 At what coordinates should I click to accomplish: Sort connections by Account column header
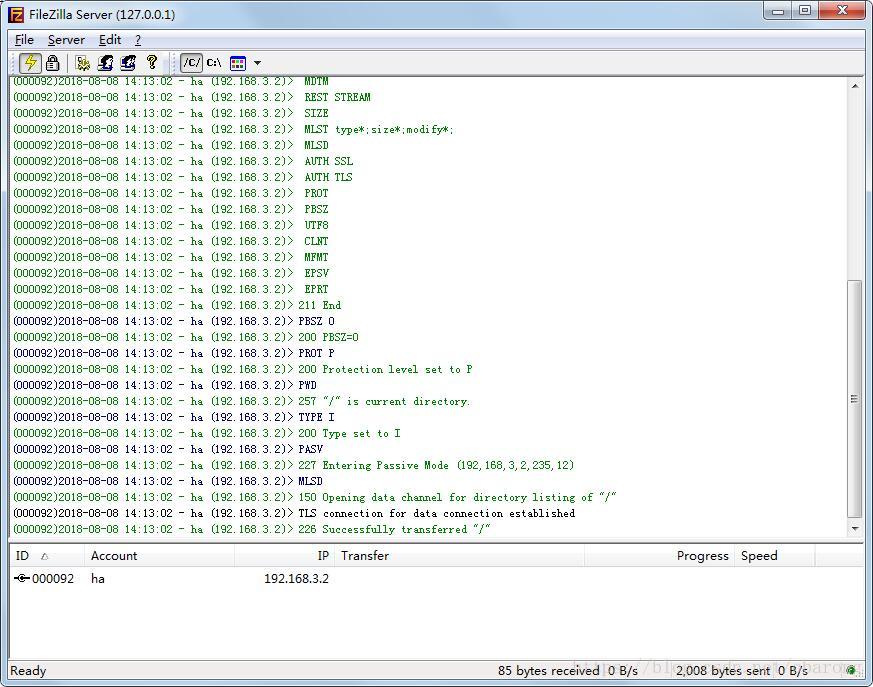click(159, 556)
